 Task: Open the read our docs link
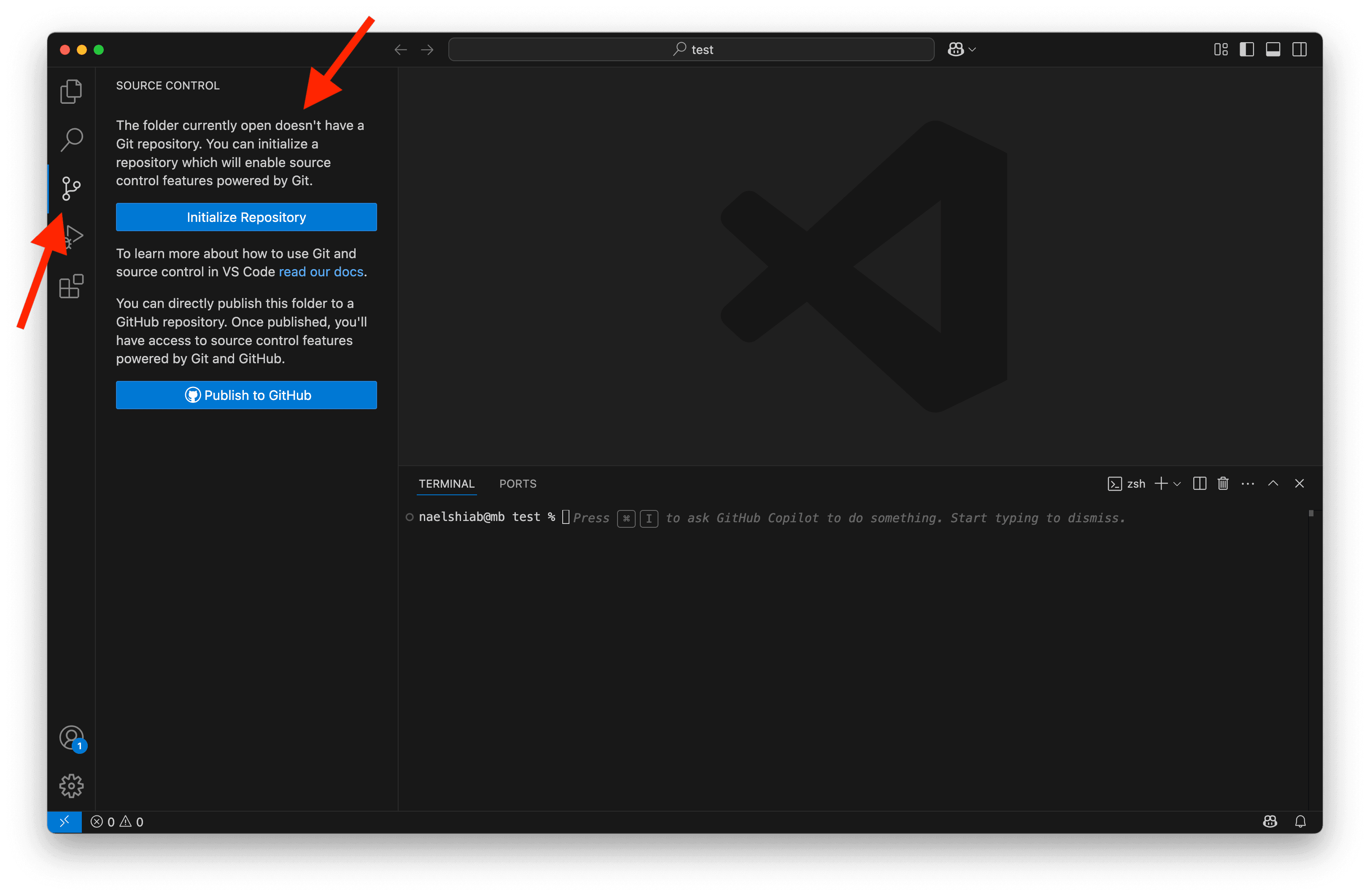coord(321,272)
